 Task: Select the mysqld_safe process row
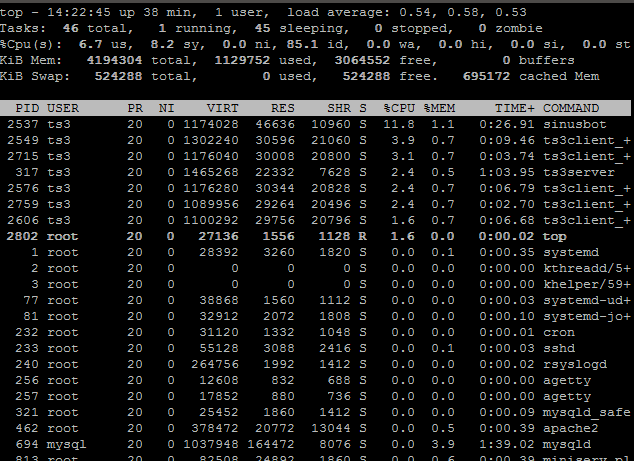(315, 412)
